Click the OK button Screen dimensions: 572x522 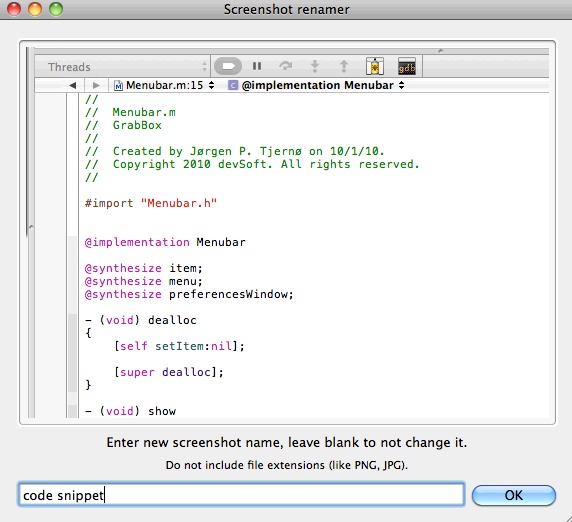click(514, 495)
